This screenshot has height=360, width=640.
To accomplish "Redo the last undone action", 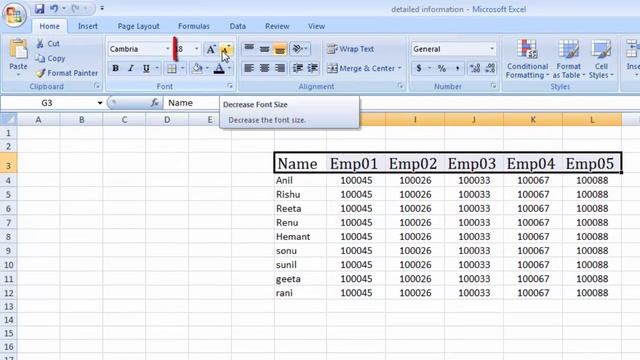I will 76,9.
